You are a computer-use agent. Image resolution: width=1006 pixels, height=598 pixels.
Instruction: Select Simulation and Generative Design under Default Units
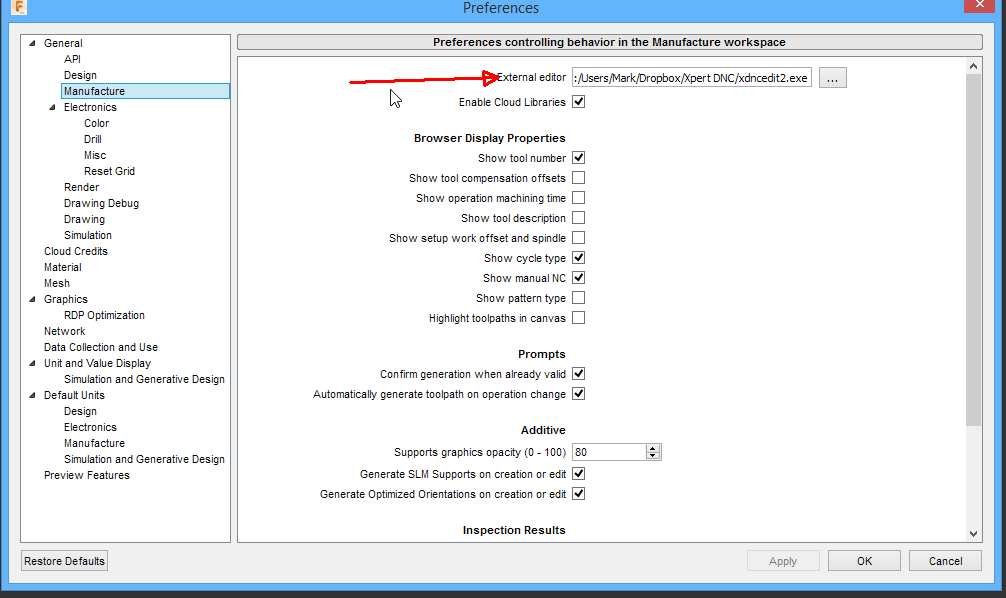(144, 459)
